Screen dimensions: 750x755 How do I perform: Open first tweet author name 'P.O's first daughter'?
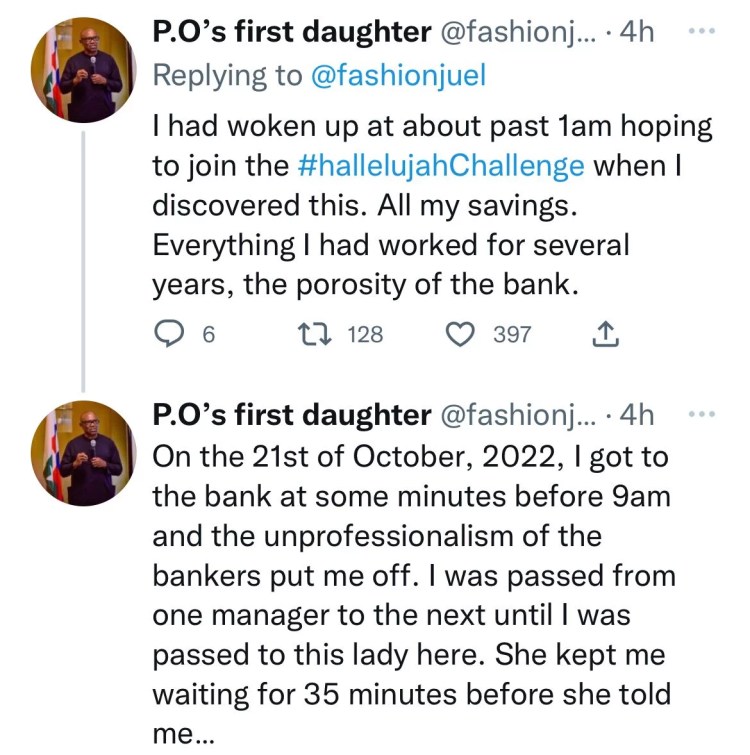point(291,33)
